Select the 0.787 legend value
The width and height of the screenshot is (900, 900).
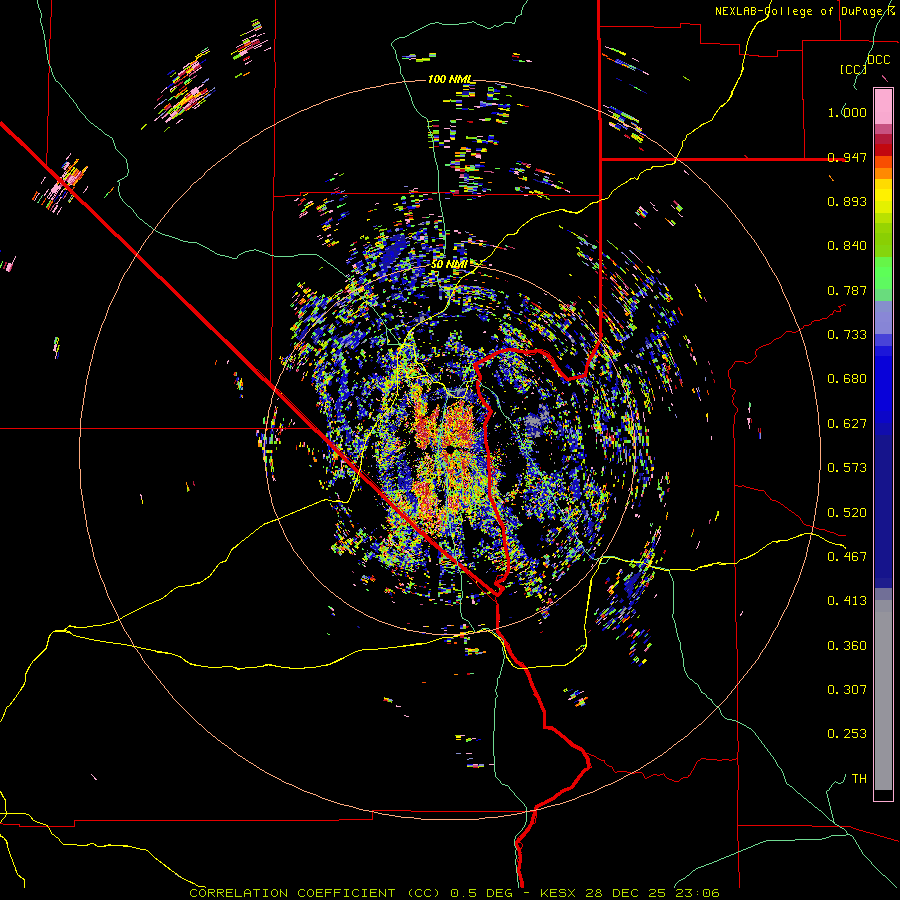point(847,290)
